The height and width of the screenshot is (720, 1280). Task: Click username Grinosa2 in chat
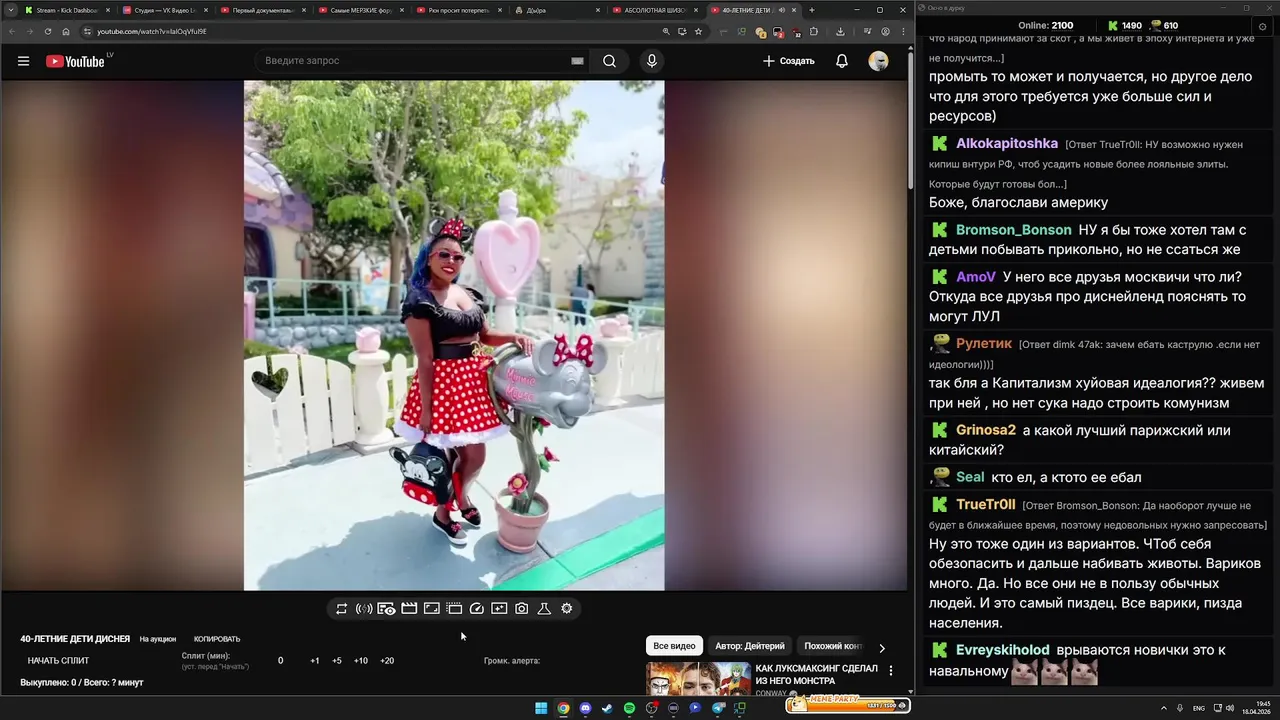[x=986, y=430]
